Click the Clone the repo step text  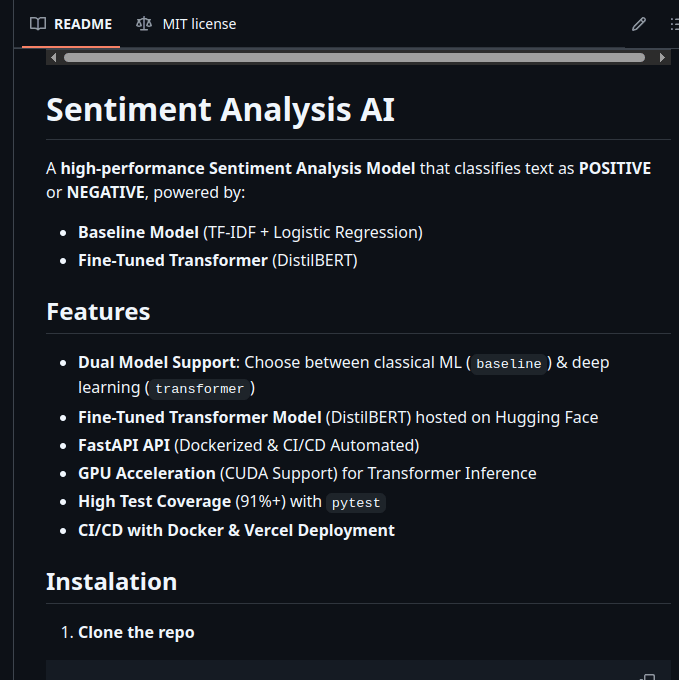pyautogui.click(x=136, y=632)
